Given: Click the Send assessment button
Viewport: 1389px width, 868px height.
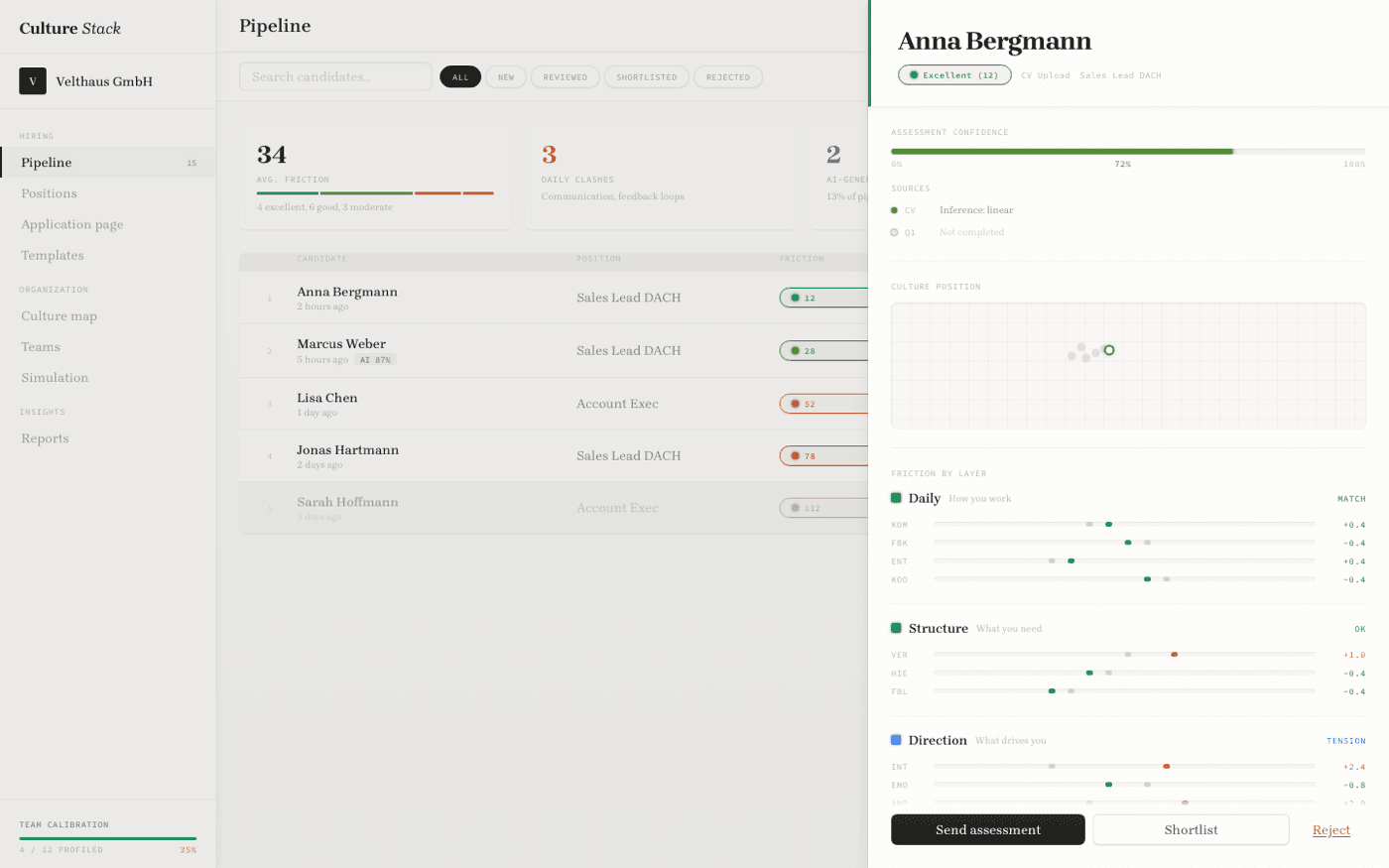Looking at the screenshot, I should coord(988,829).
